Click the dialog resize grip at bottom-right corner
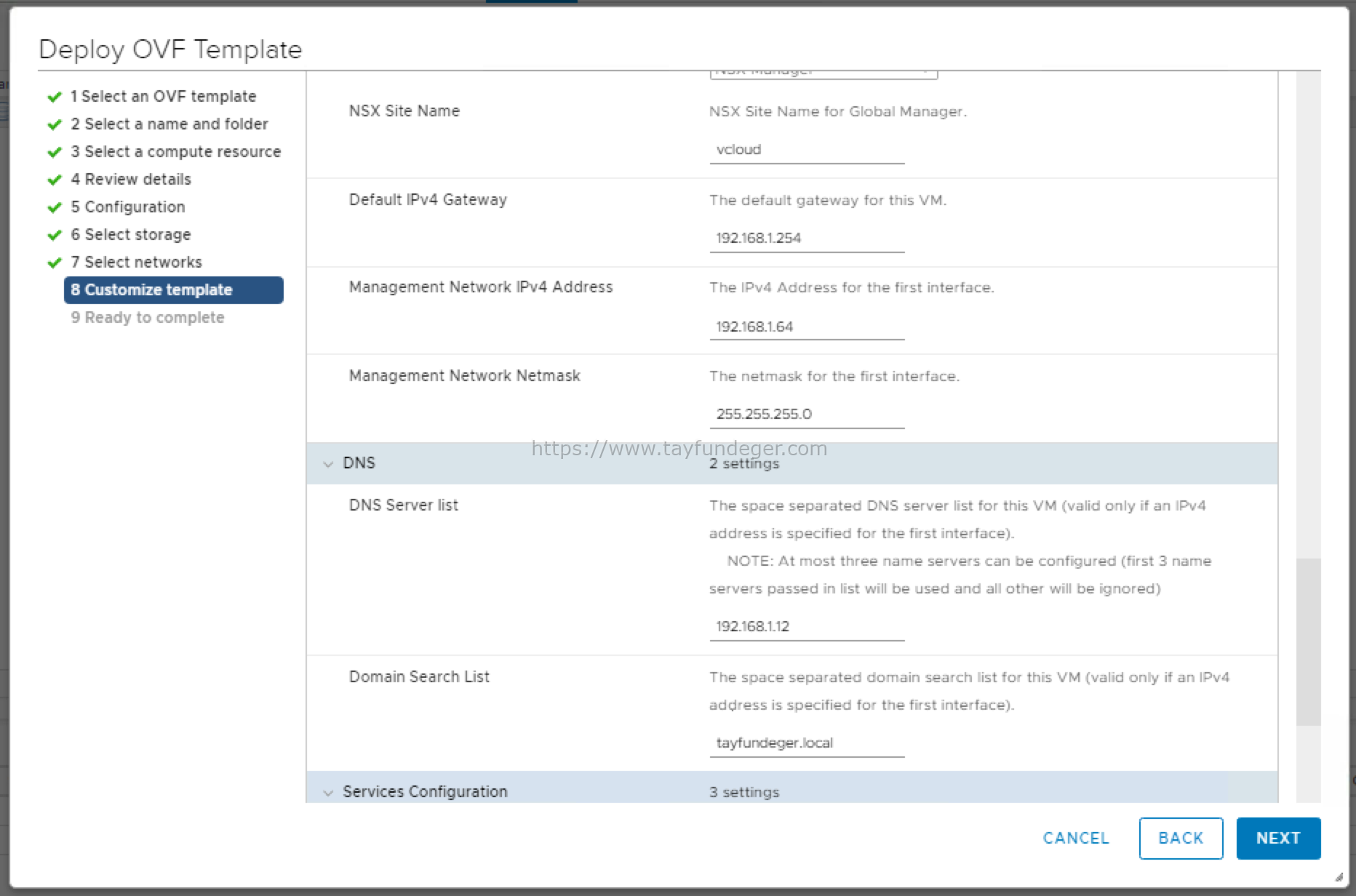Viewport: 1356px width, 896px height. point(1339,877)
